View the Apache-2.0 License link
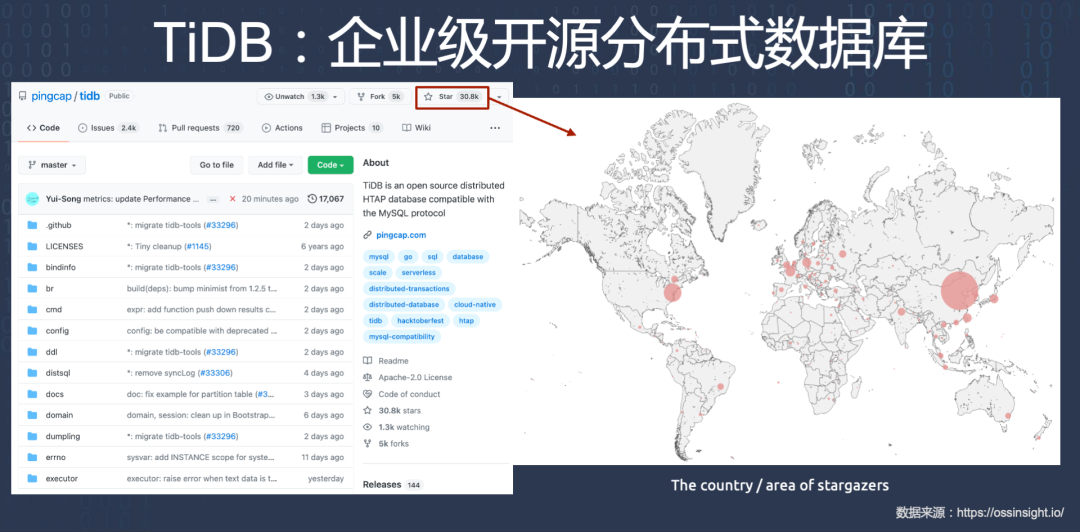1080x532 pixels. pos(408,378)
